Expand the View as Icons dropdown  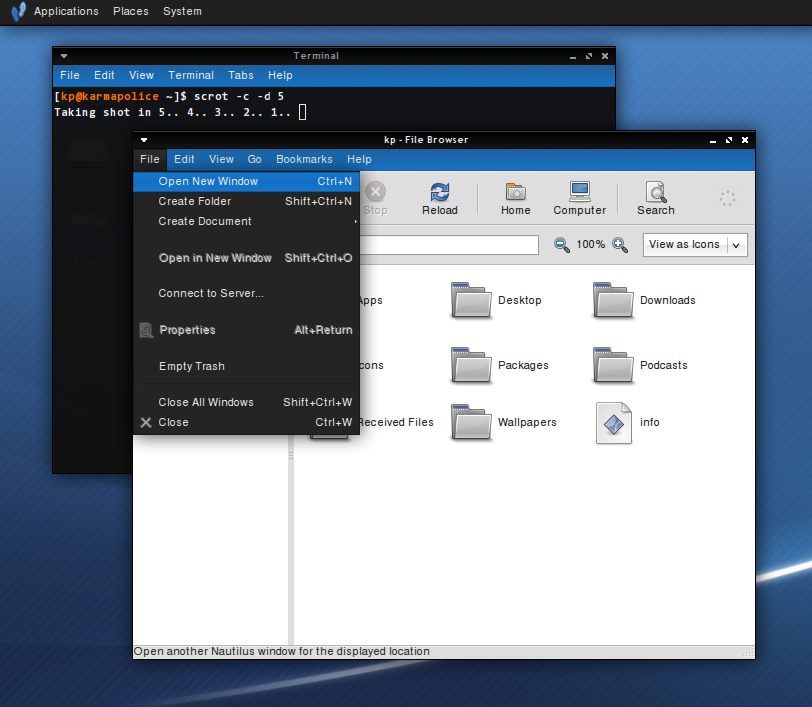click(736, 245)
